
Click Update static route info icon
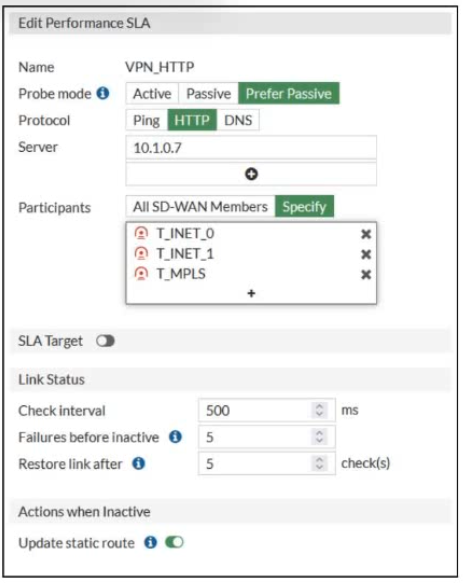tap(150, 542)
